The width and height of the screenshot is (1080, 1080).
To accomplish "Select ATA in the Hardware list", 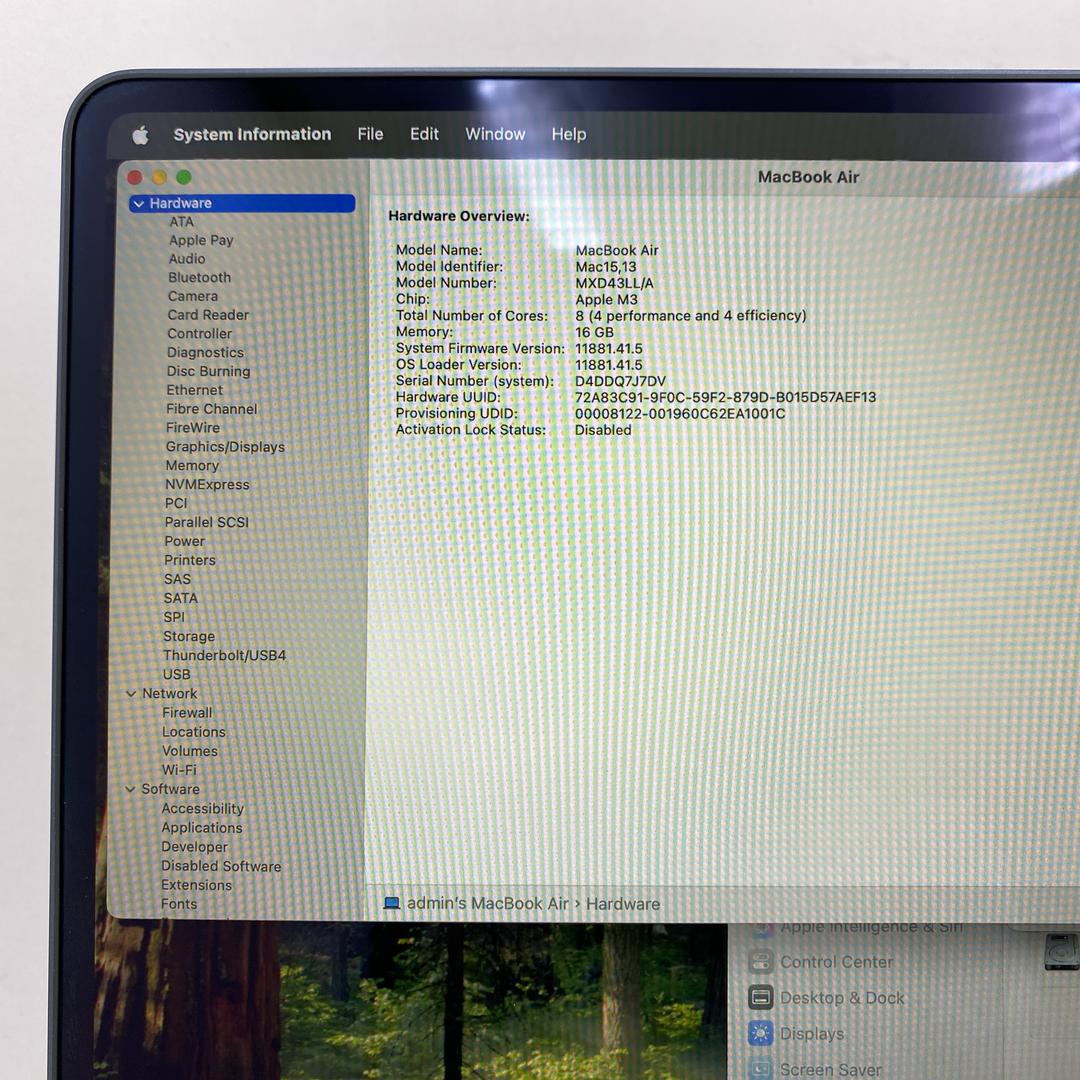I will click(x=182, y=222).
